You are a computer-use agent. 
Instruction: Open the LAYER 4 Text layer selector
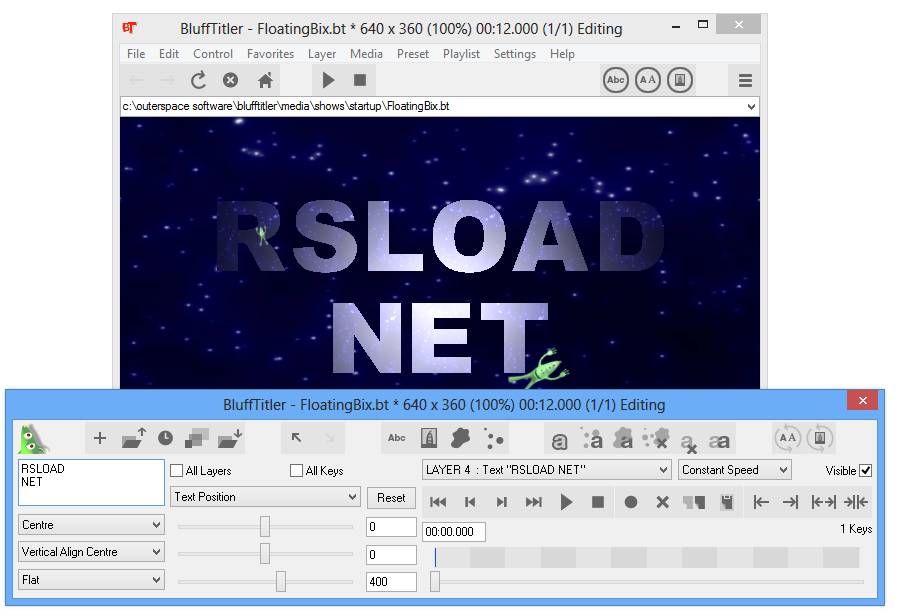pyautogui.click(x=546, y=470)
